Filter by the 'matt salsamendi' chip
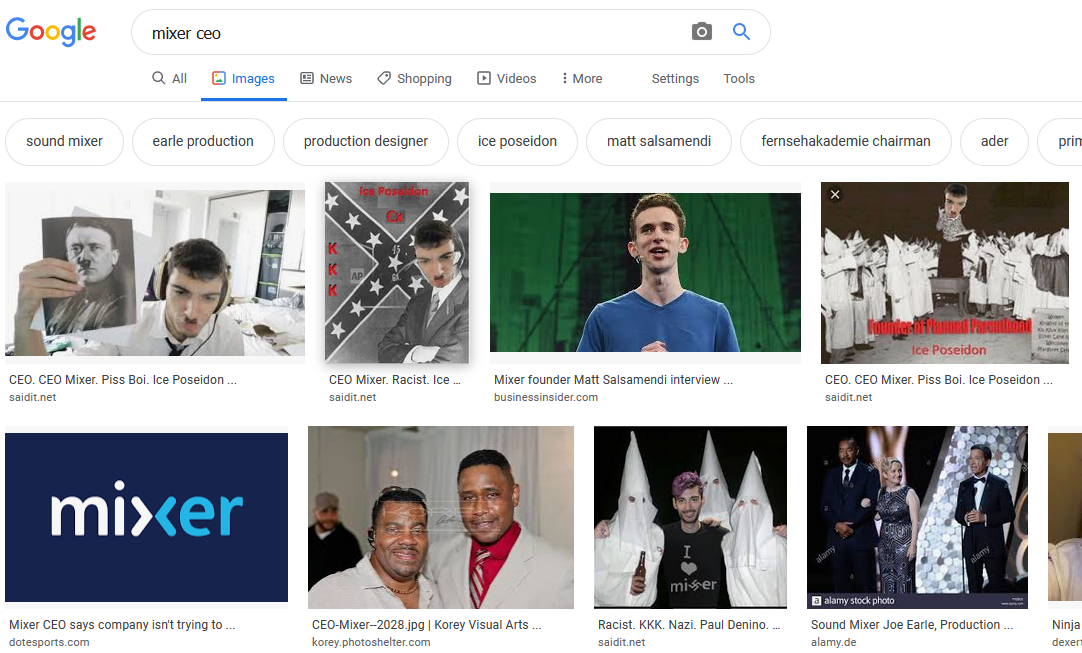 tap(658, 142)
